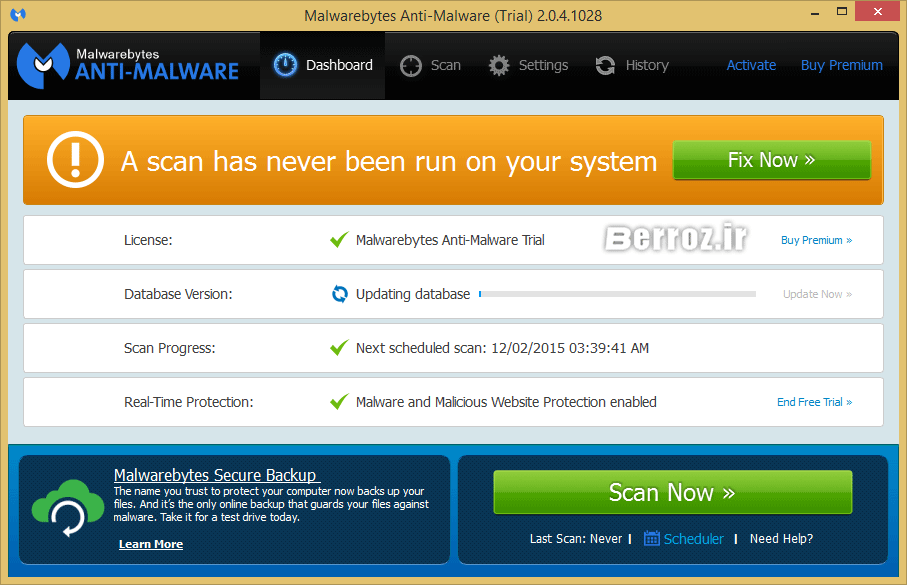Click the orange warning exclamation icon
The height and width of the screenshot is (585, 907).
pos(75,160)
